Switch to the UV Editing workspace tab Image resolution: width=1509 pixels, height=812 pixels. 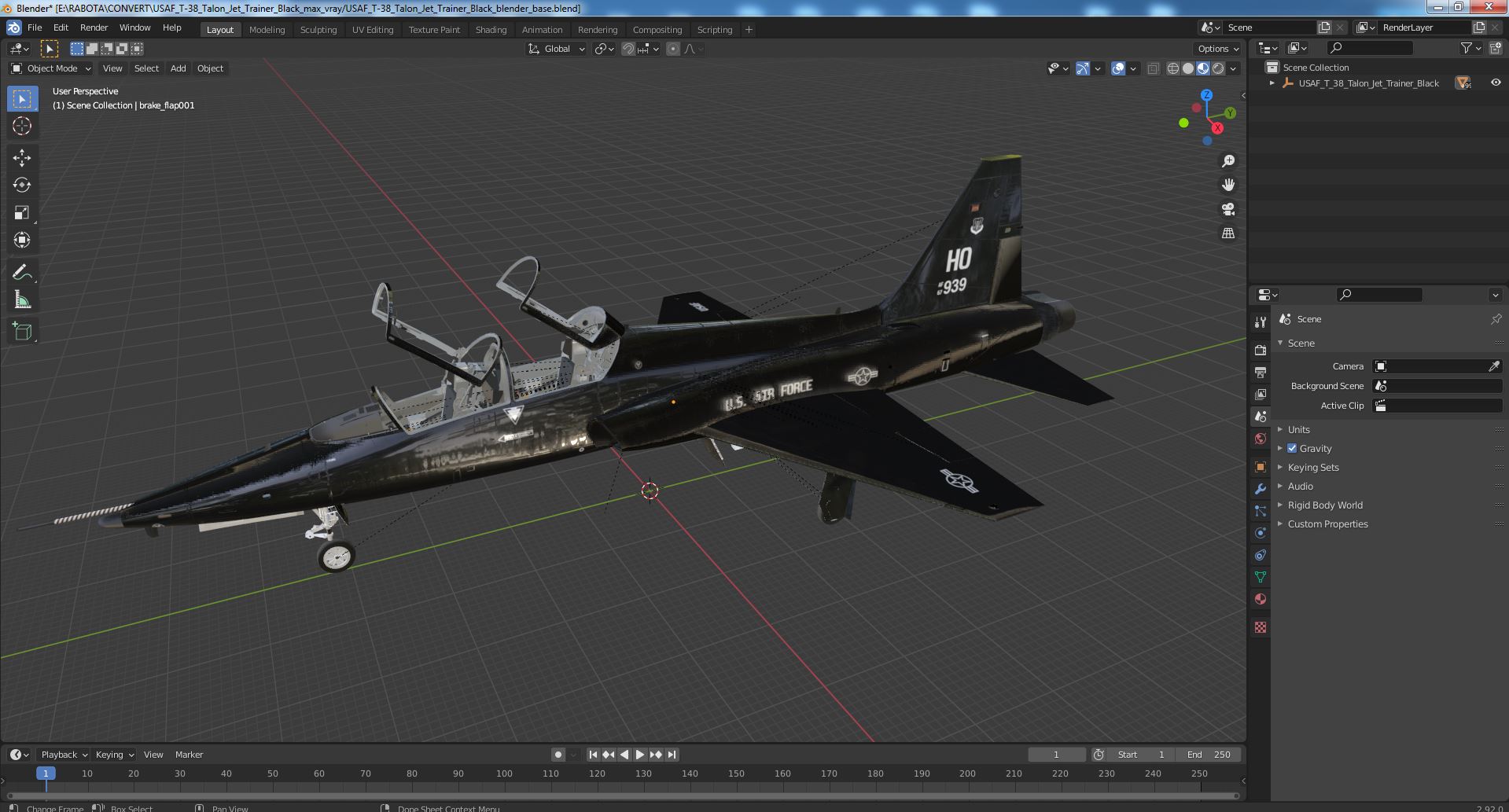pos(372,30)
